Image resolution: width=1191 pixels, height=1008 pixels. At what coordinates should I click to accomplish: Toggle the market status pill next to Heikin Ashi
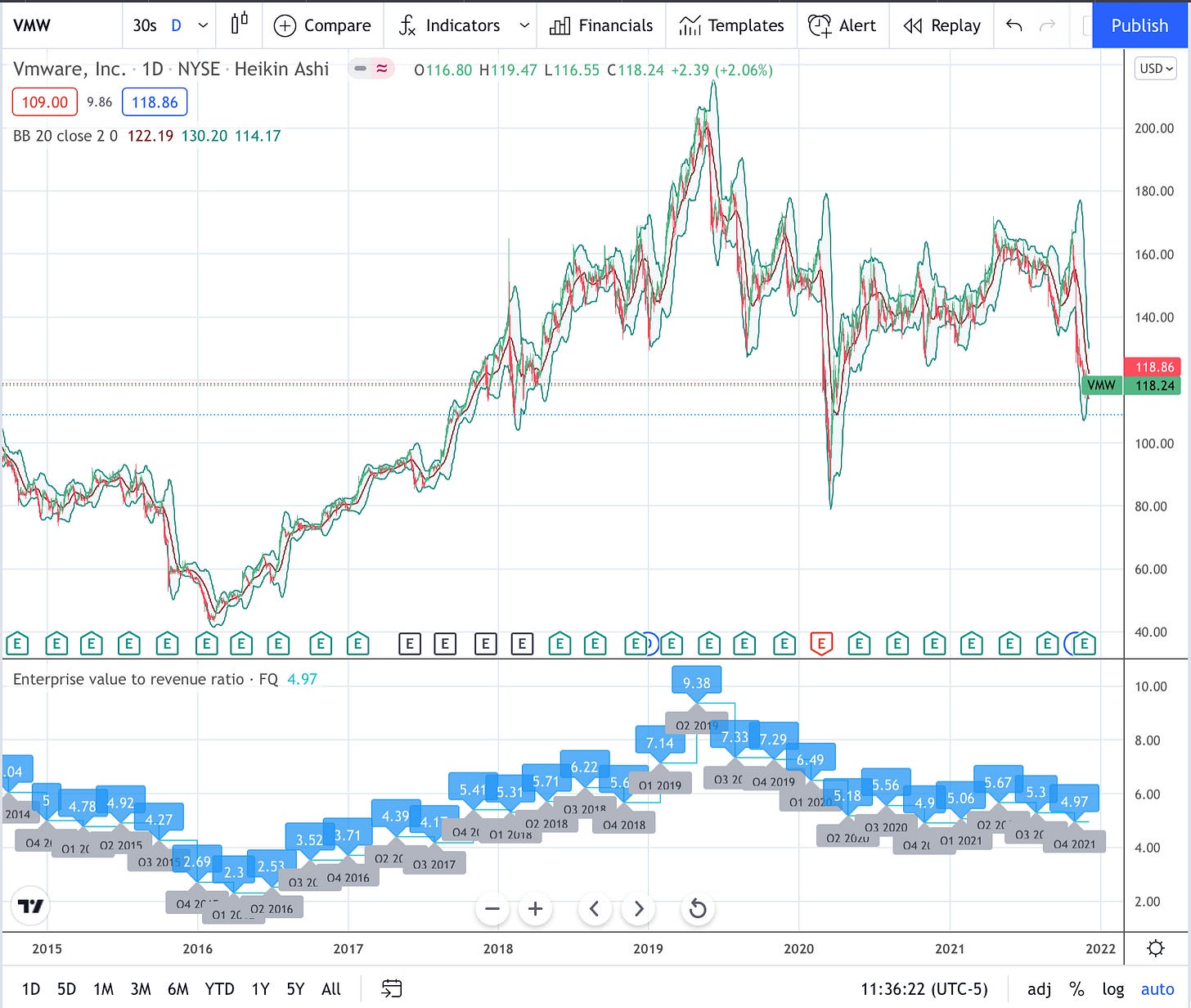pyautogui.click(x=372, y=69)
